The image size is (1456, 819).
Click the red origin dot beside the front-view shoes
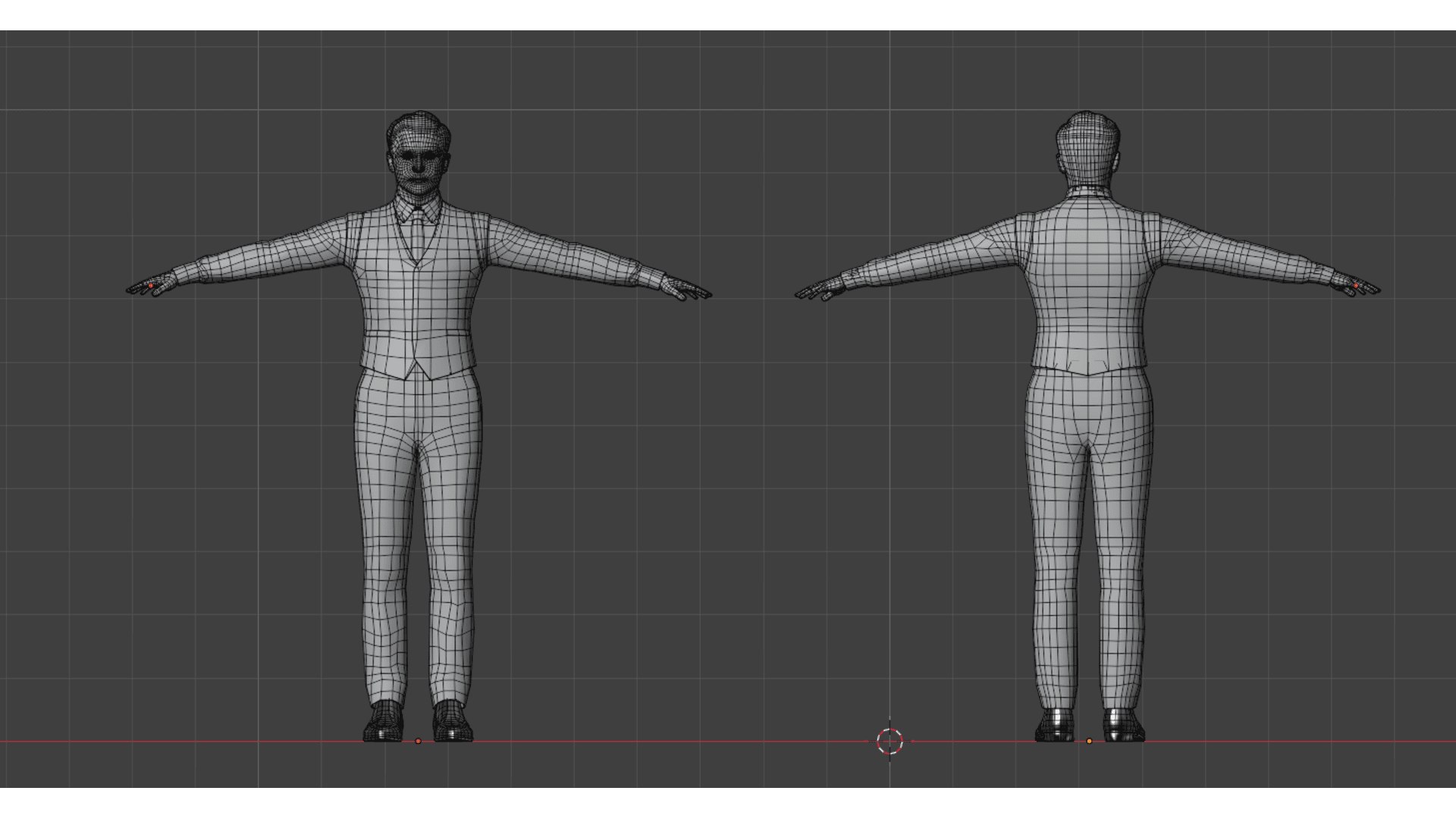[418, 741]
